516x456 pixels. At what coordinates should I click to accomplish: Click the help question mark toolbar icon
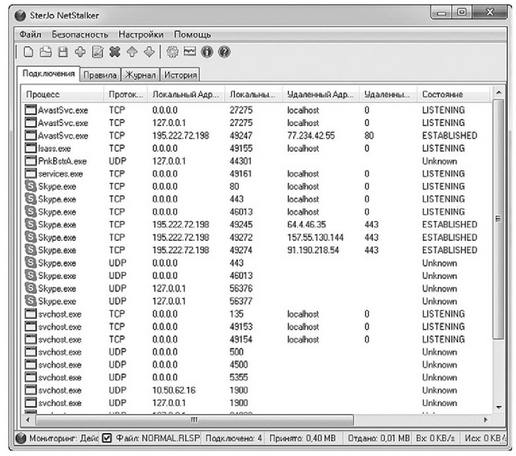coord(224,52)
